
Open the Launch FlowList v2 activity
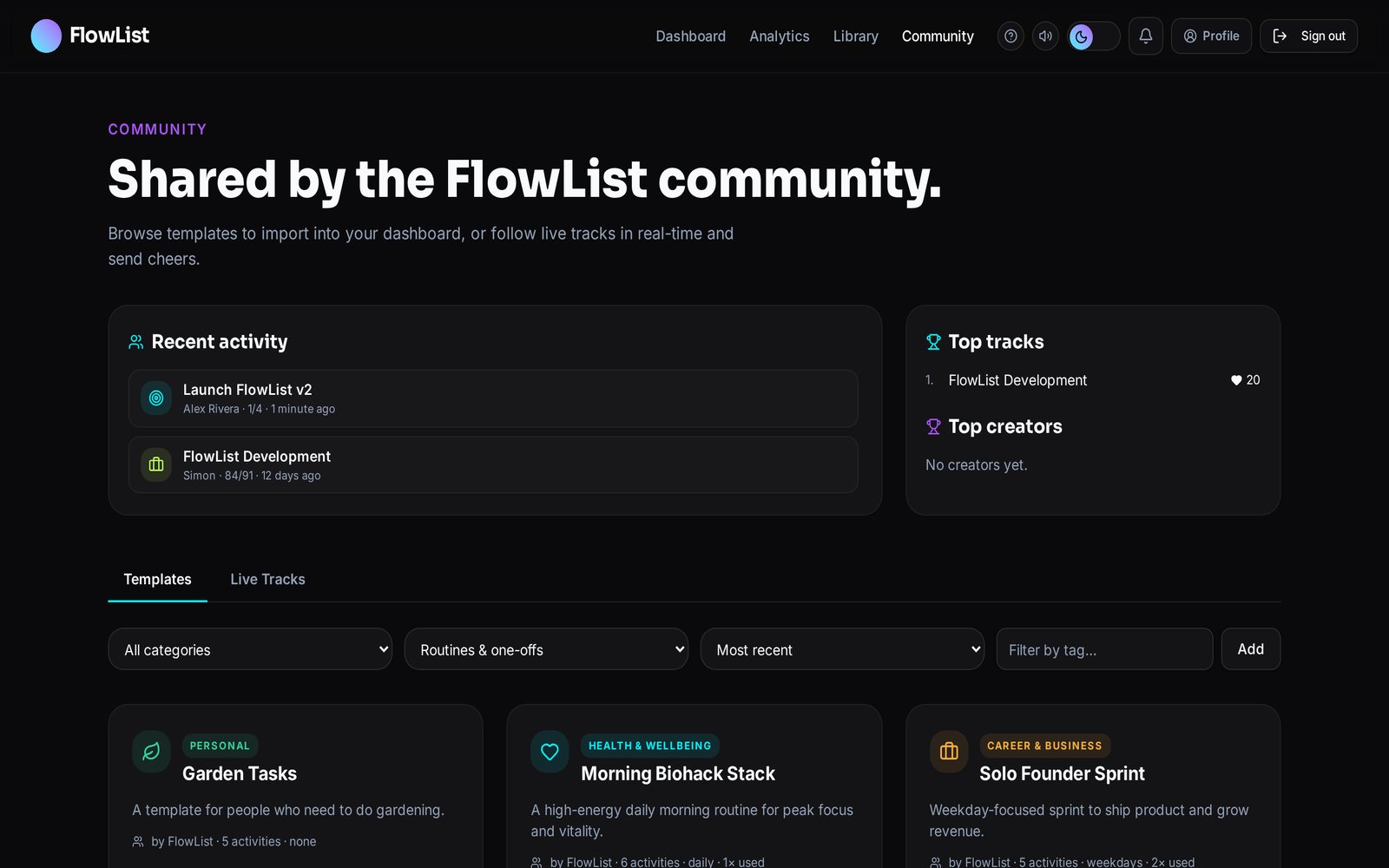(x=493, y=398)
